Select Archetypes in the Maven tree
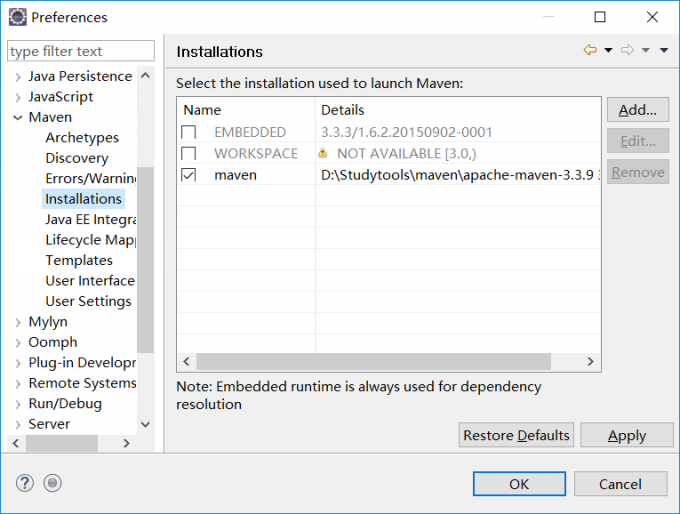 [x=82, y=138]
